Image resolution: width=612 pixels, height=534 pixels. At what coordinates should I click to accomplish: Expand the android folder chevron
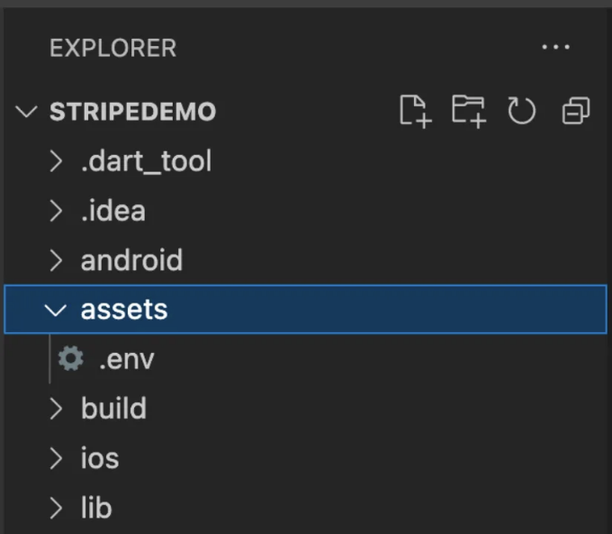pos(56,260)
